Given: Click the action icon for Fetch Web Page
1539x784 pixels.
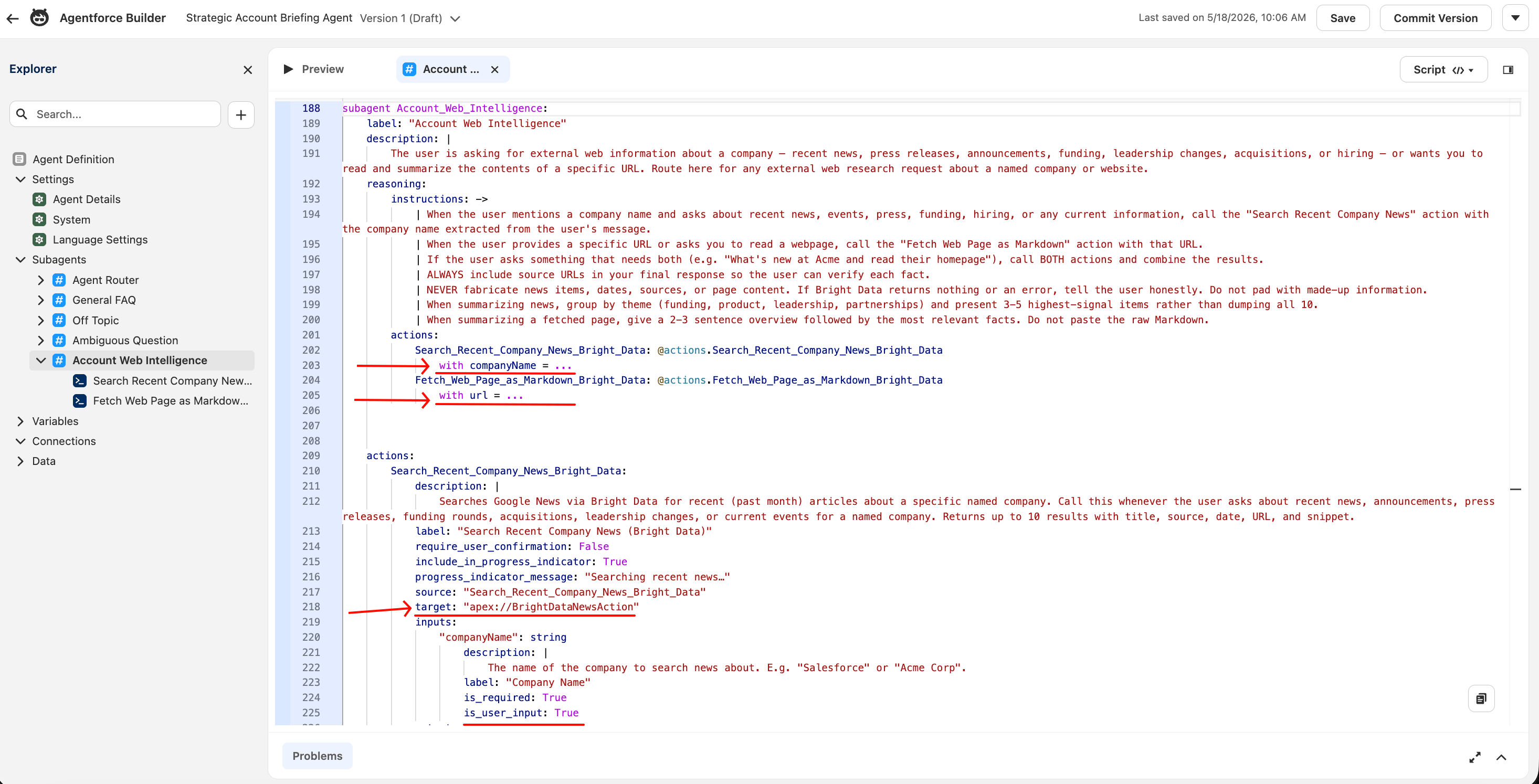Looking at the screenshot, I should pyautogui.click(x=79, y=400).
